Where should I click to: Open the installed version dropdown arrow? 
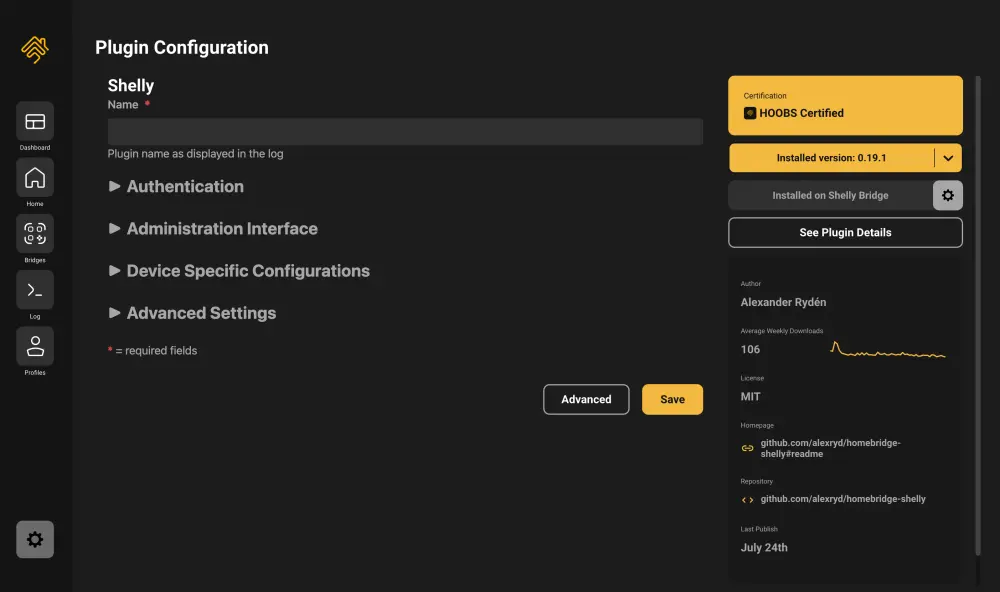948,158
